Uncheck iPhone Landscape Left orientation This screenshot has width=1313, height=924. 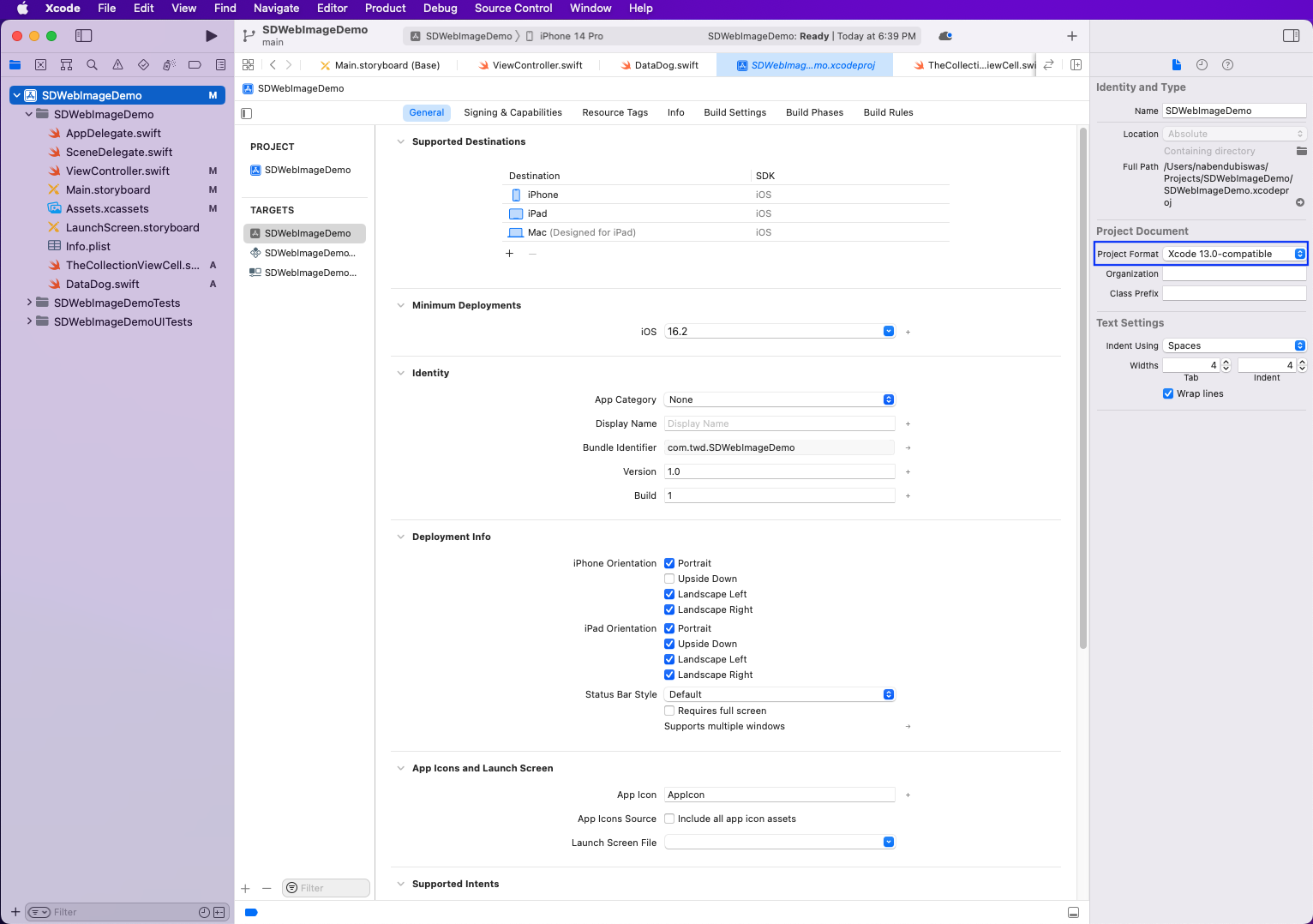(669, 594)
